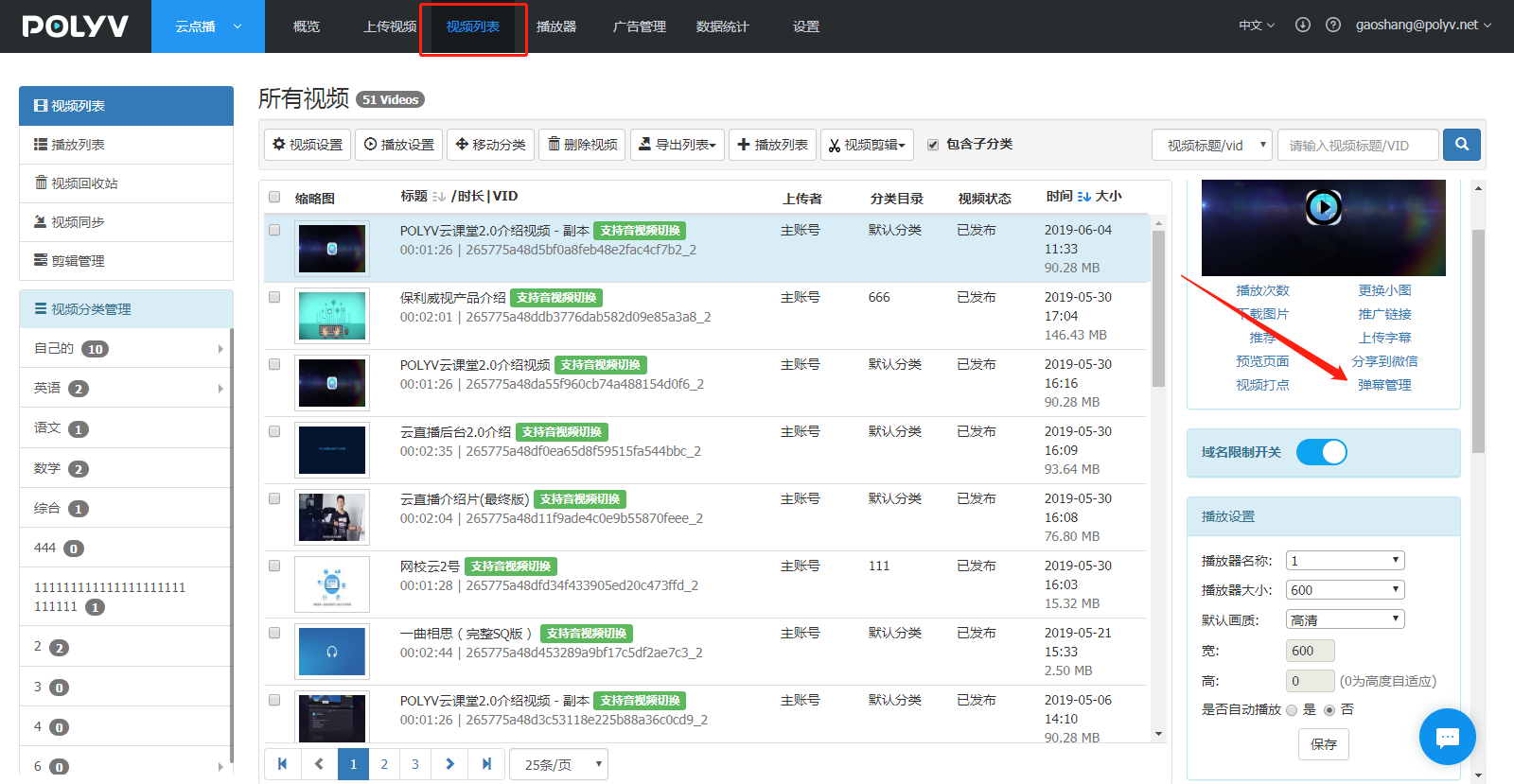Open 视频回收站 in the sidebar

click(126, 183)
